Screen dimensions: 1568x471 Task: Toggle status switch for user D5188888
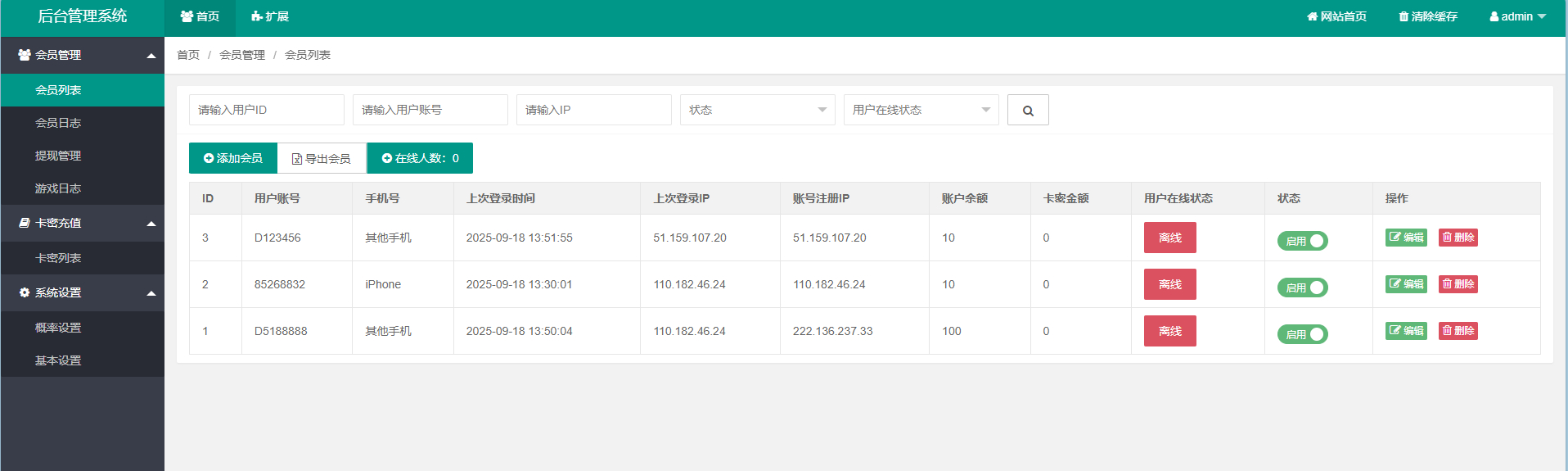click(x=1302, y=334)
